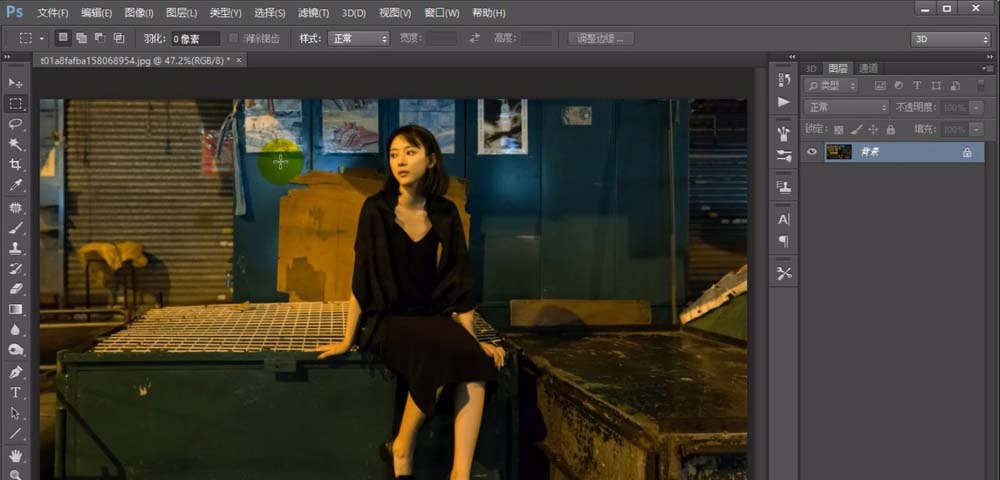Select the Healing Brush tool
Screen dimensions: 1000x480
(16, 208)
